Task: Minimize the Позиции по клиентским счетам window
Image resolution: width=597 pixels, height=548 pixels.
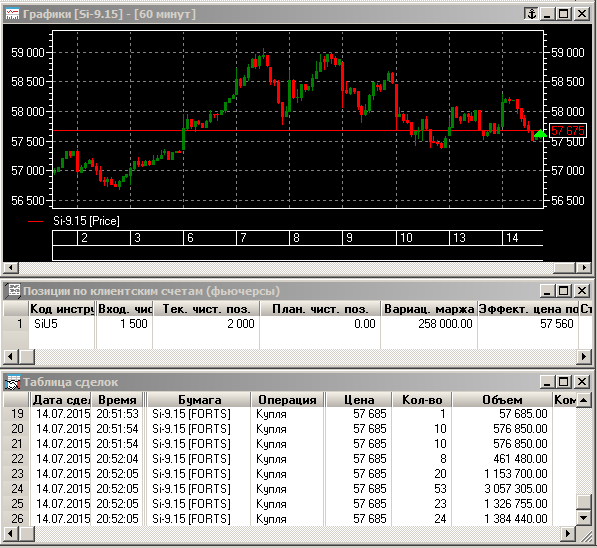Action: (548, 291)
